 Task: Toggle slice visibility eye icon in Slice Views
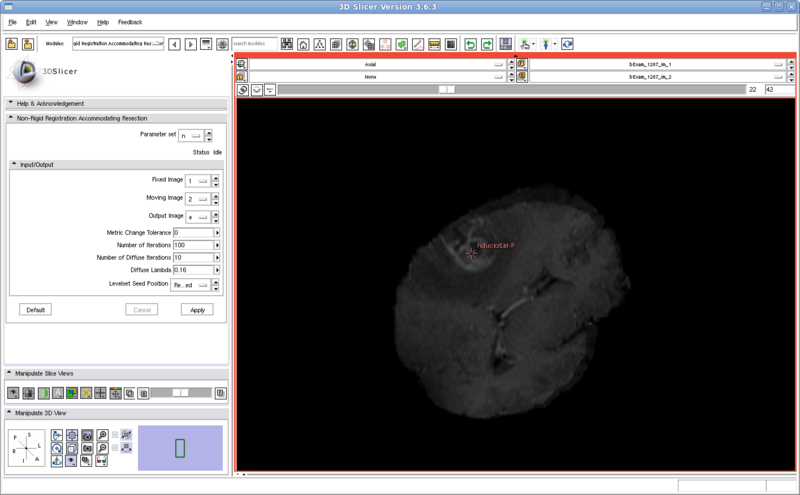click(x=14, y=393)
